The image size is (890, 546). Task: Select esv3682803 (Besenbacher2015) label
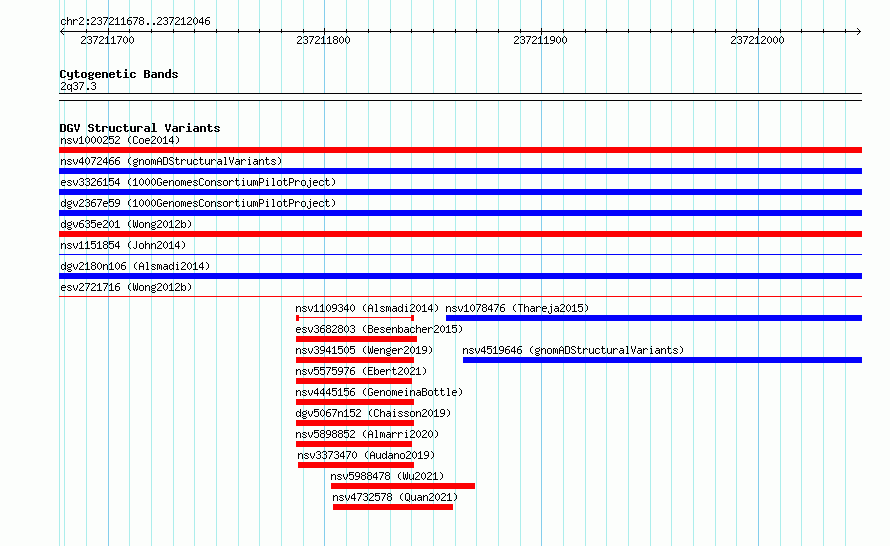point(379,329)
